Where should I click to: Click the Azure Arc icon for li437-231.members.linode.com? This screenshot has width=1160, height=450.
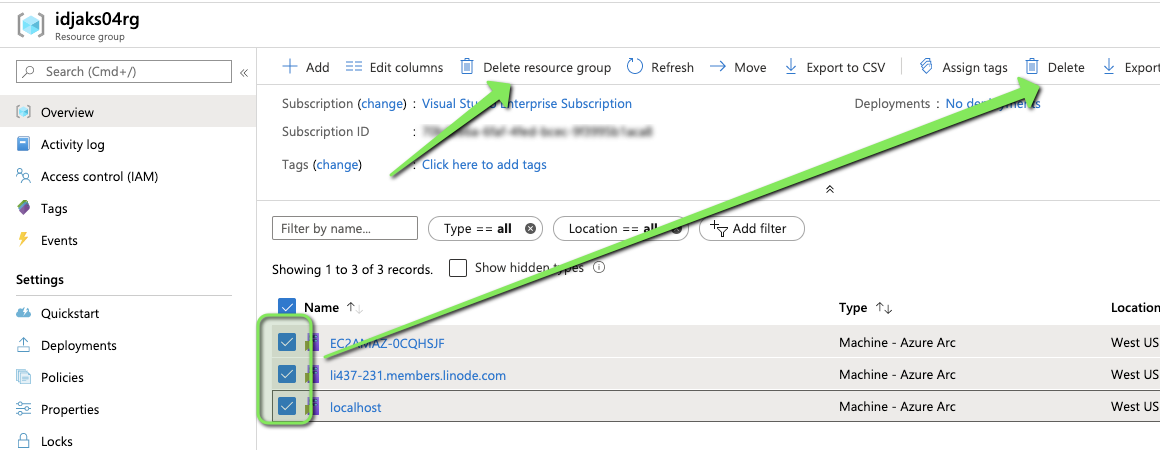tap(312, 375)
